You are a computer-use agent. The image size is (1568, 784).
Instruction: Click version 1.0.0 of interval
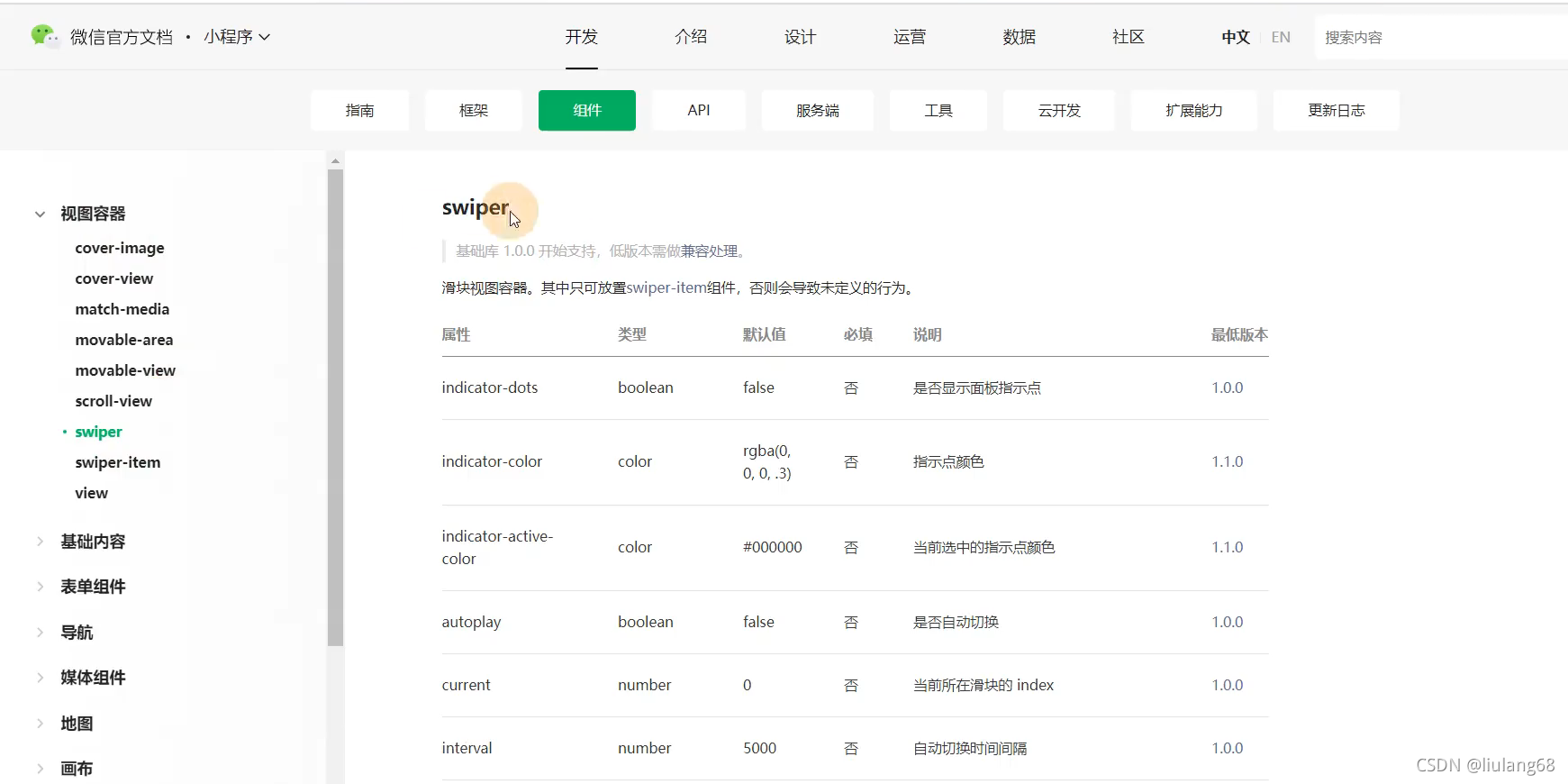coord(1227,748)
